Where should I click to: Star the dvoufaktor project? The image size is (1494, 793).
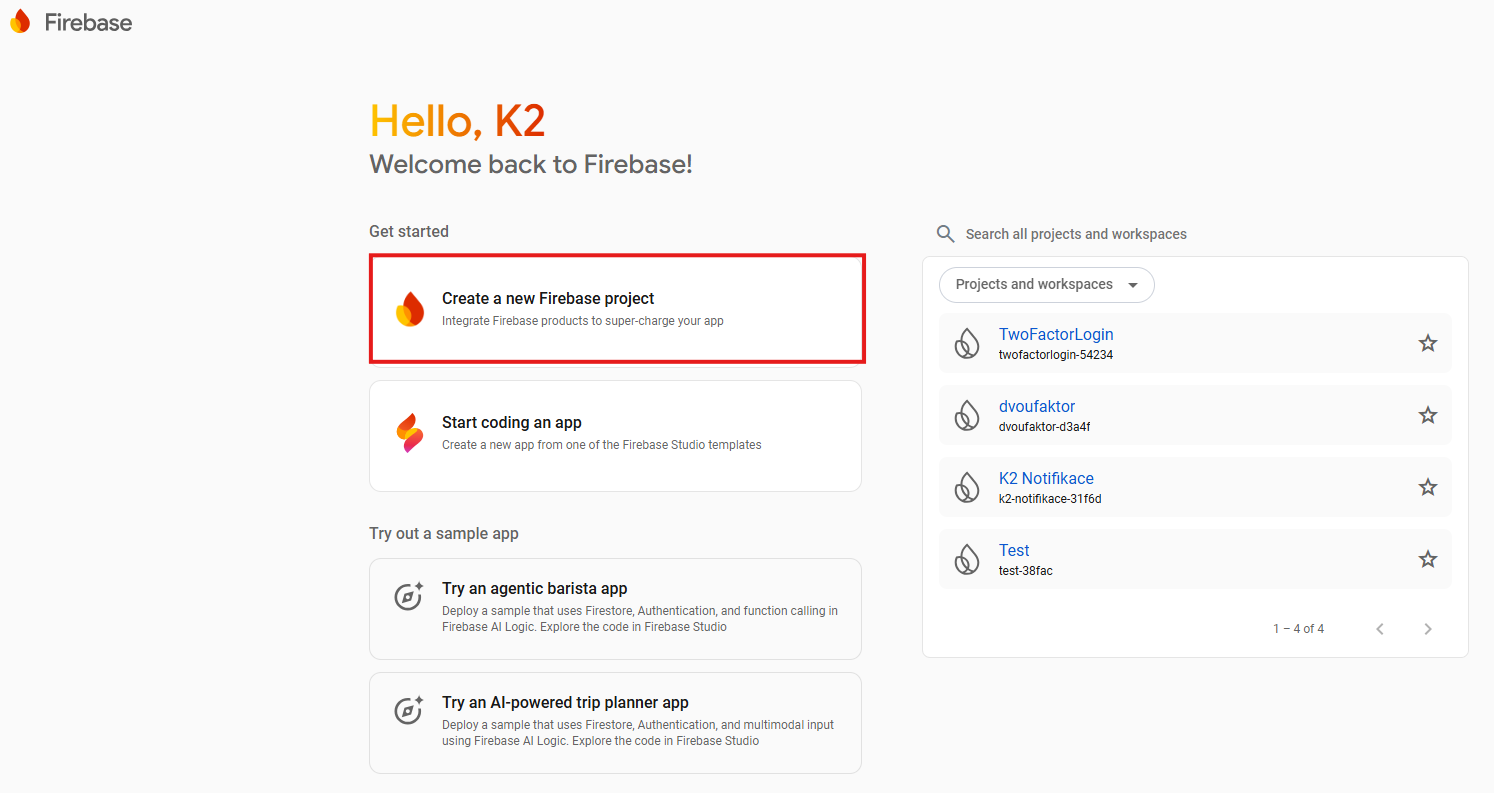(1428, 415)
